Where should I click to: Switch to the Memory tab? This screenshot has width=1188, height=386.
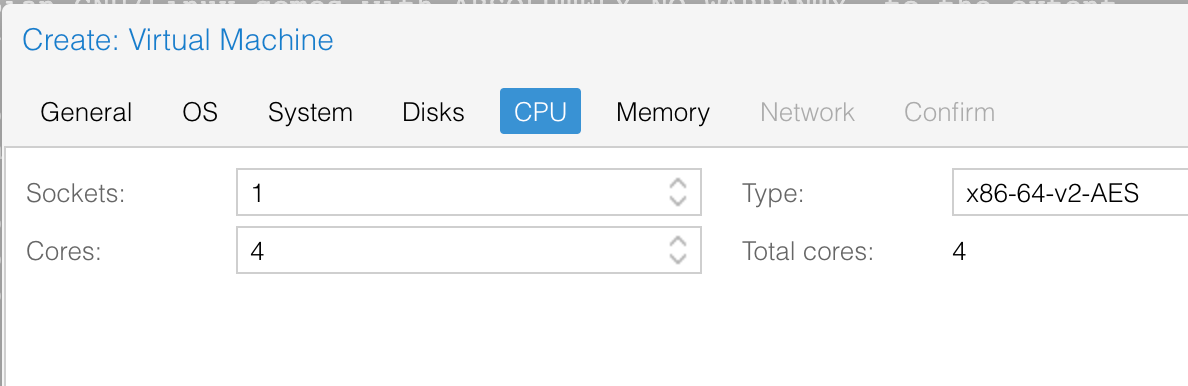pos(663,112)
